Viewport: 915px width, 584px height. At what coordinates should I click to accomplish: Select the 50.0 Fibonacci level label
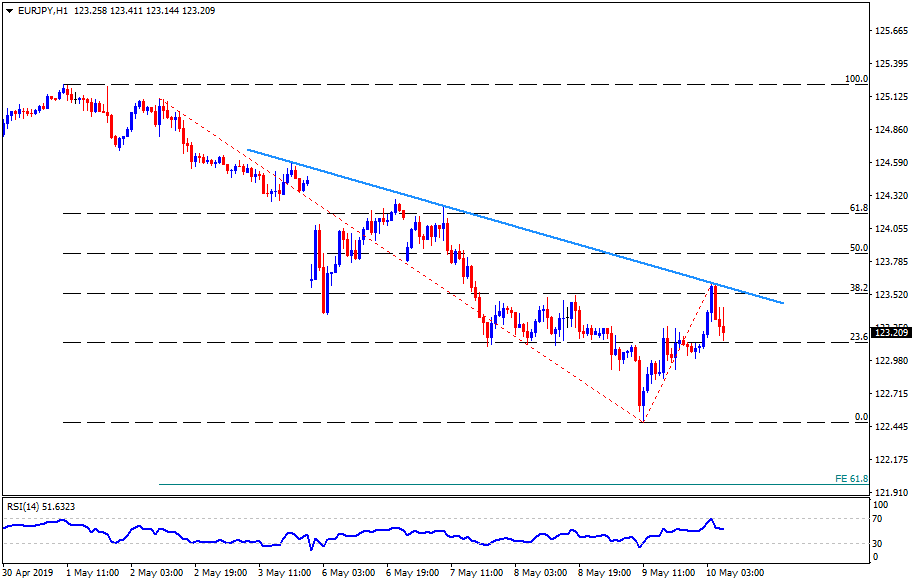857,248
